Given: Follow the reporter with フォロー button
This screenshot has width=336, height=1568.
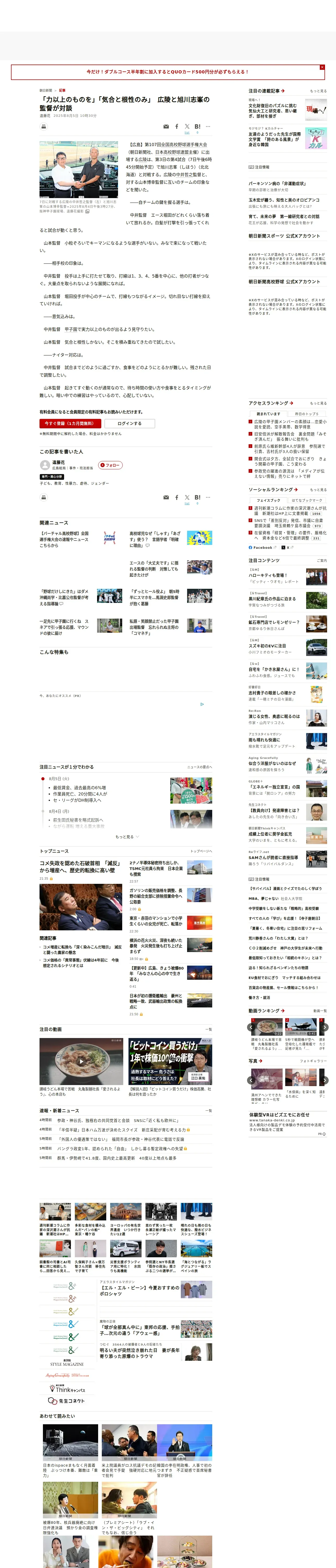Looking at the screenshot, I should coord(110,465).
